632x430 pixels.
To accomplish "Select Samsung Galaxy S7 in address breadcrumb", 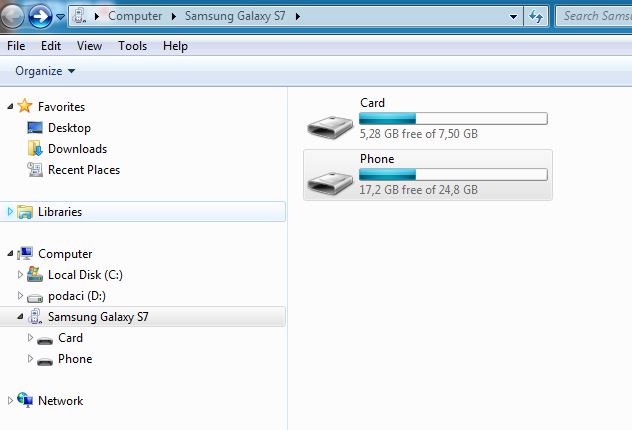I will [235, 16].
